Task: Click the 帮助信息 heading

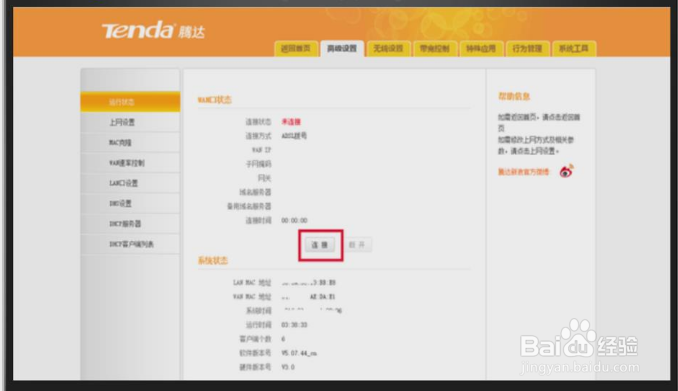Action: point(514,96)
